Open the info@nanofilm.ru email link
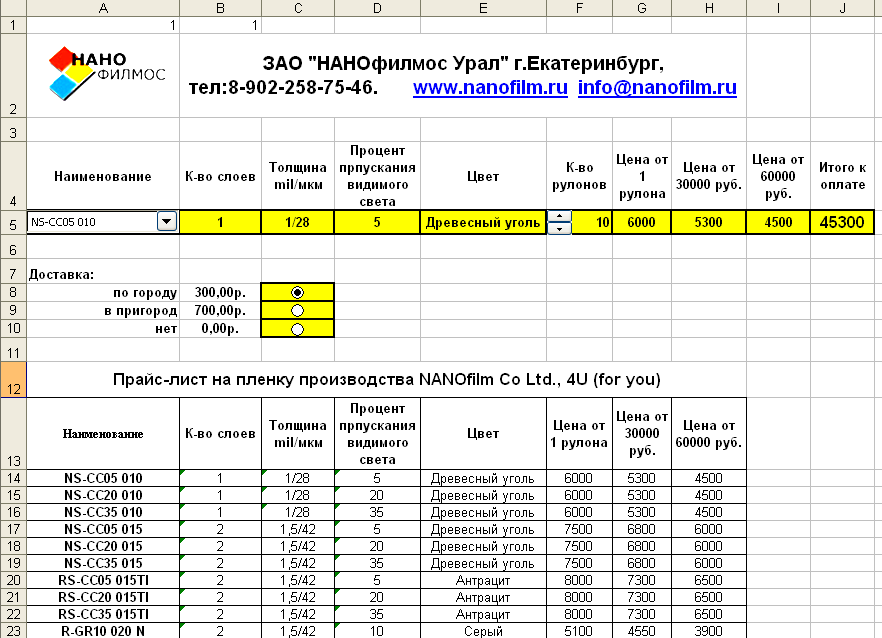Image resolution: width=882 pixels, height=638 pixels. [x=657, y=88]
